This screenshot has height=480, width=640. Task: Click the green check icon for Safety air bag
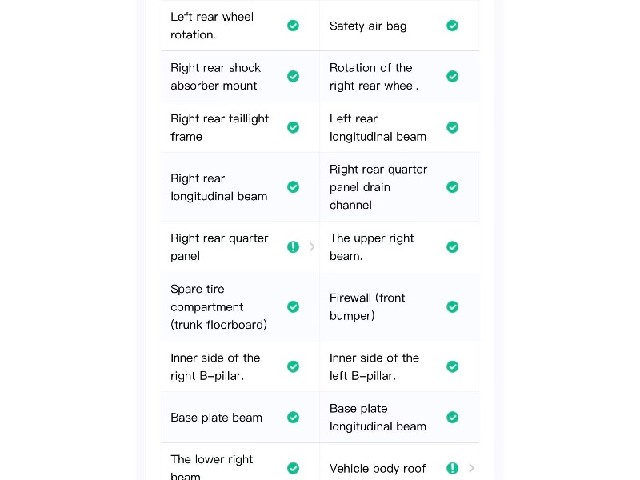coord(452,25)
